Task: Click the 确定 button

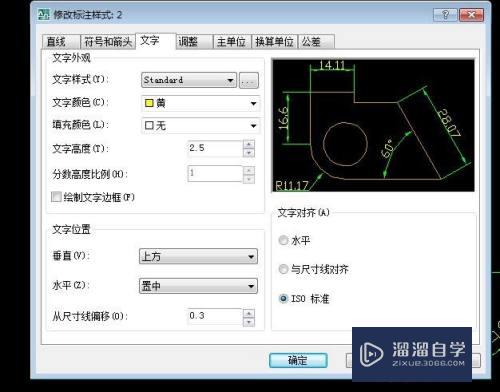Action: tap(298, 360)
